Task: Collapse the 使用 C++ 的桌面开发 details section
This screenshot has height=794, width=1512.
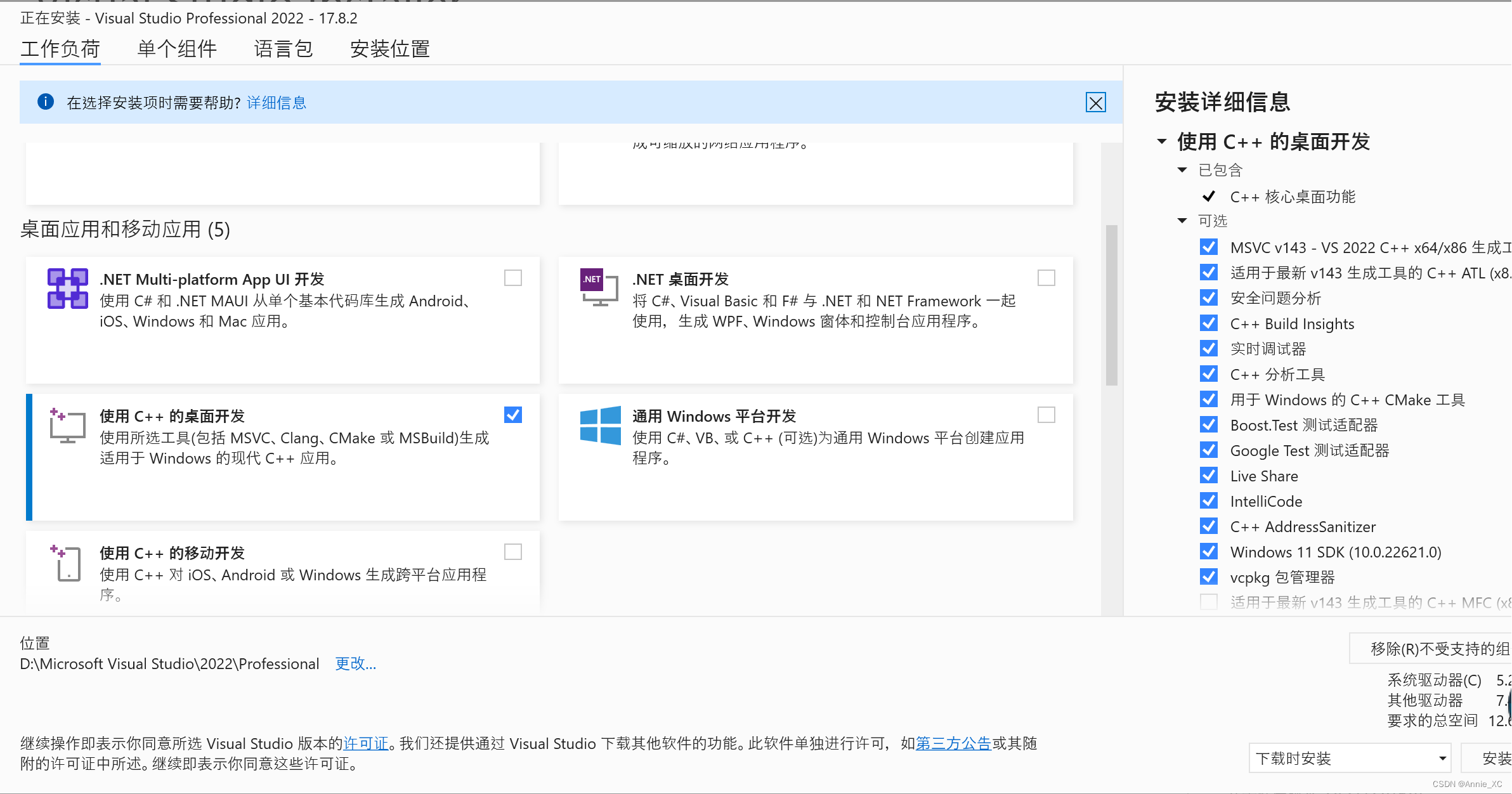Action: pyautogui.click(x=1162, y=141)
